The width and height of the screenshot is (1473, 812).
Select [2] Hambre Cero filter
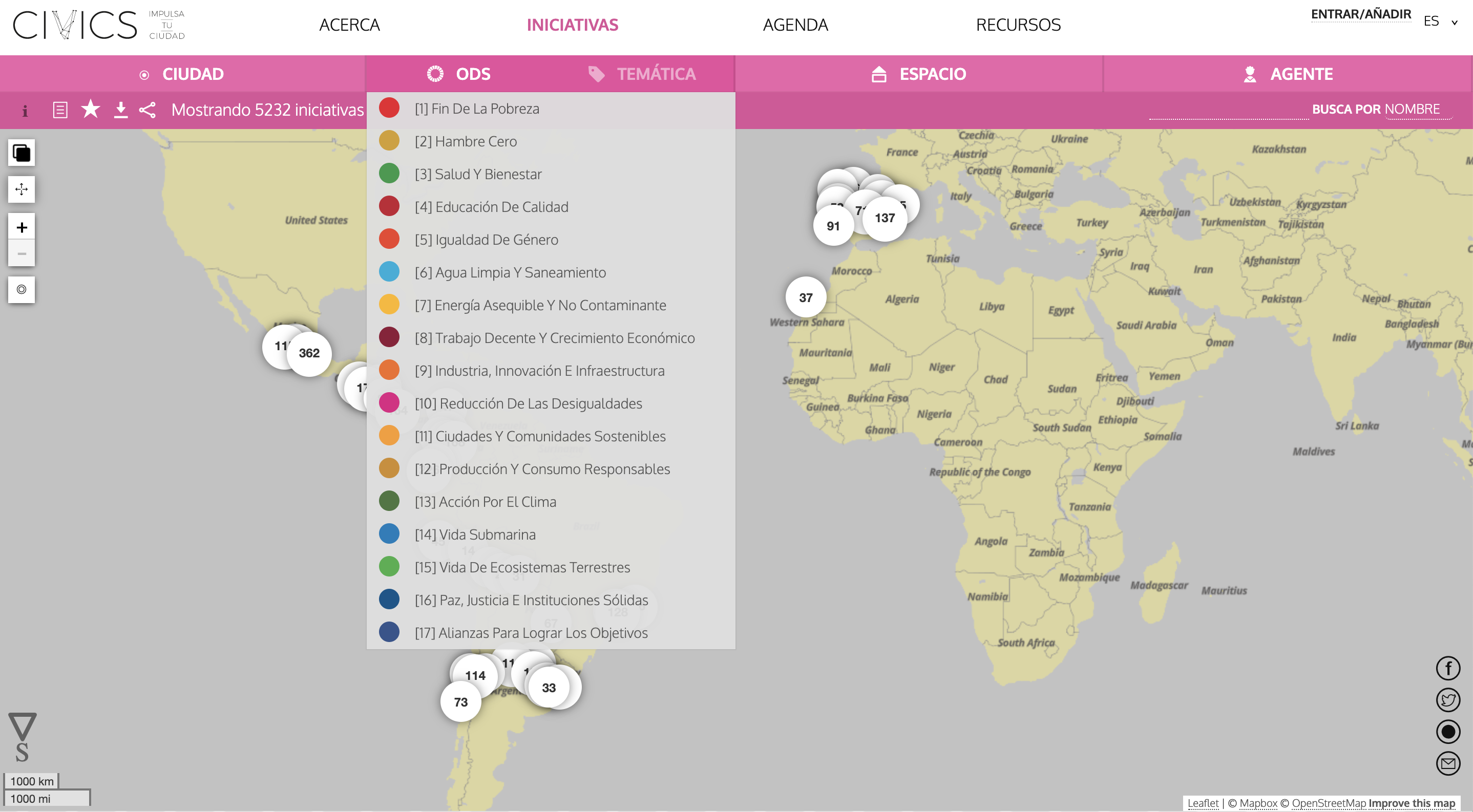(x=466, y=141)
